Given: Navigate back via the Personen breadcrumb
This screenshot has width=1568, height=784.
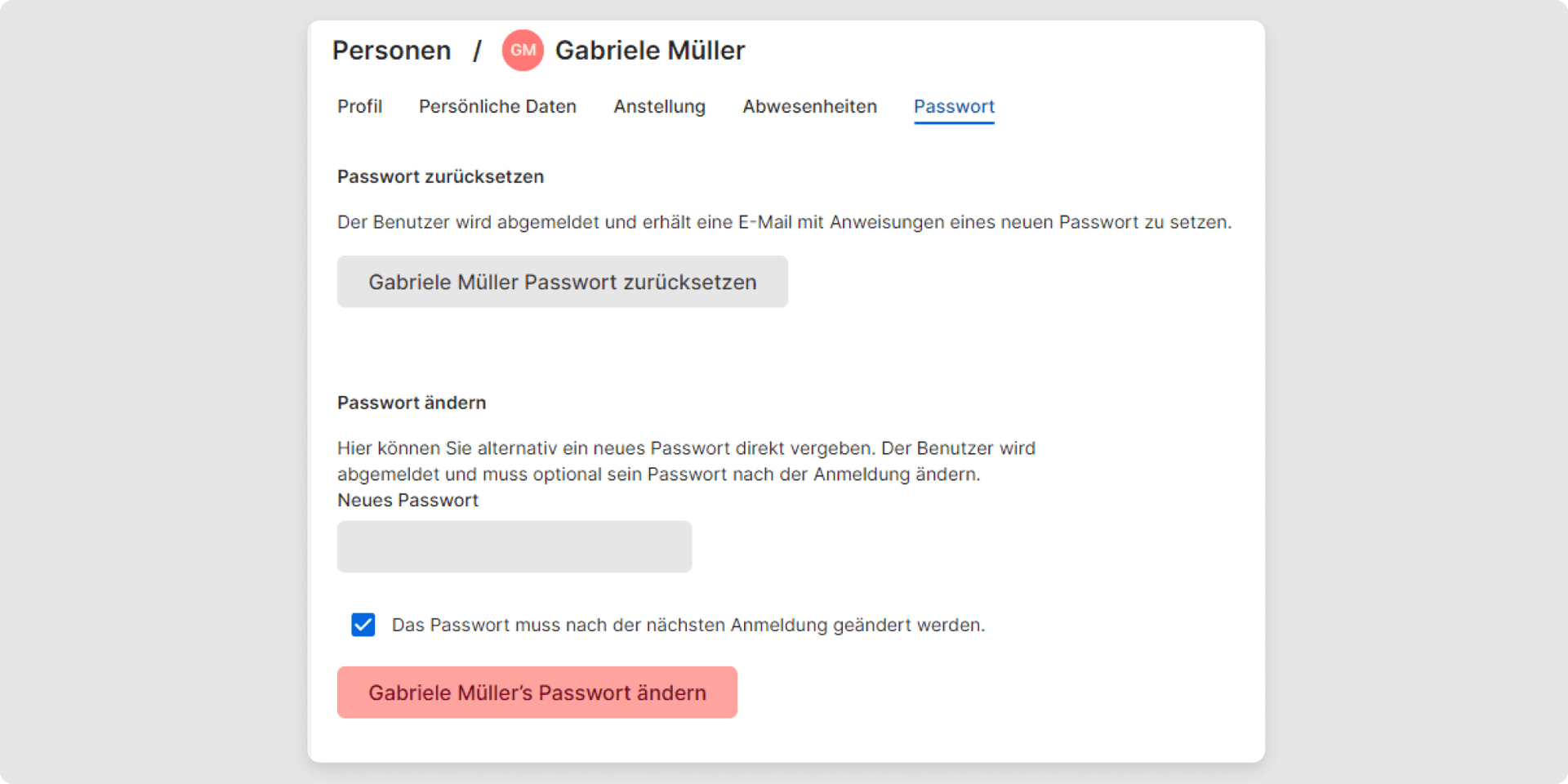Looking at the screenshot, I should (x=391, y=50).
